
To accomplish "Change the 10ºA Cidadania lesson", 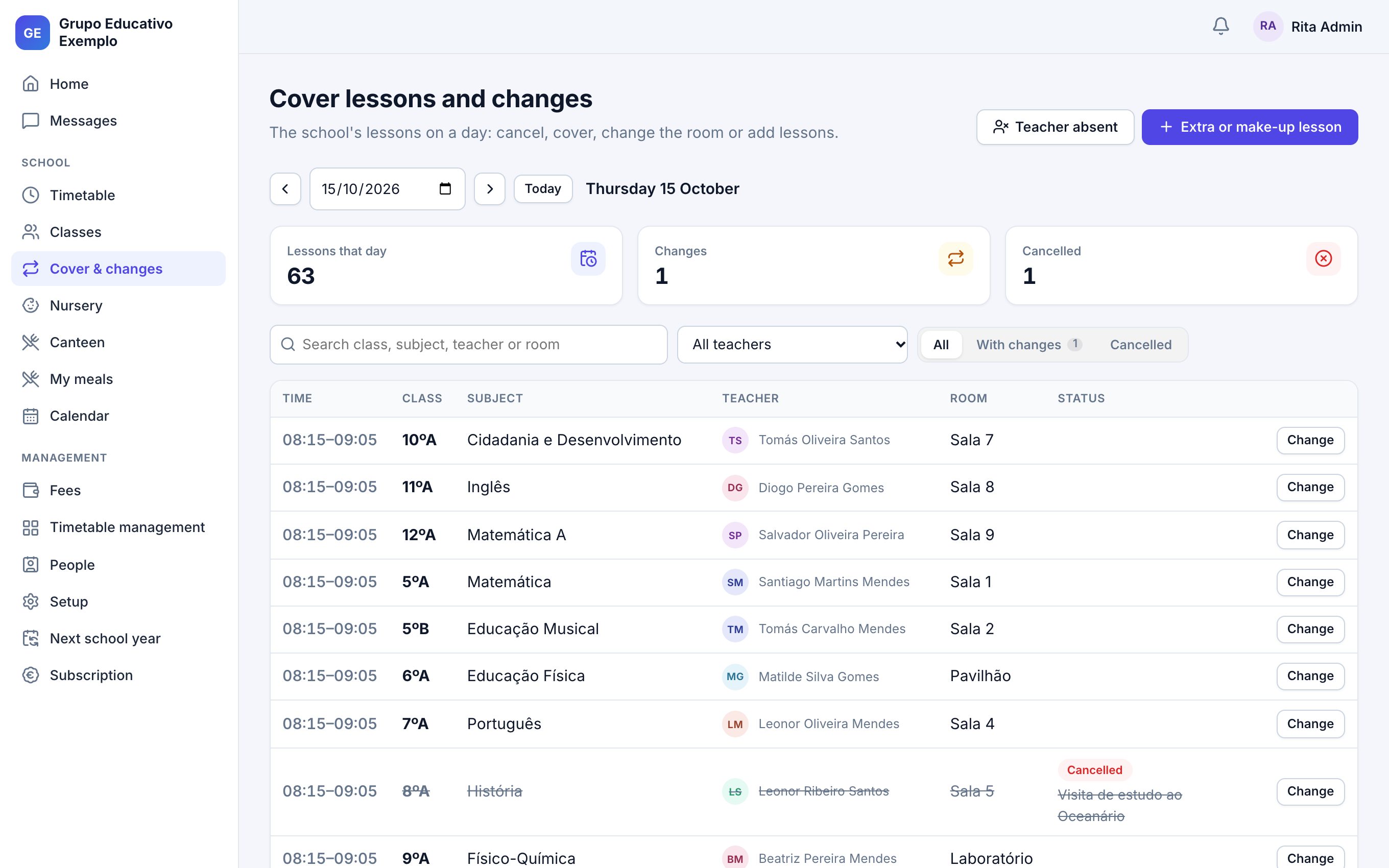I will [x=1310, y=440].
